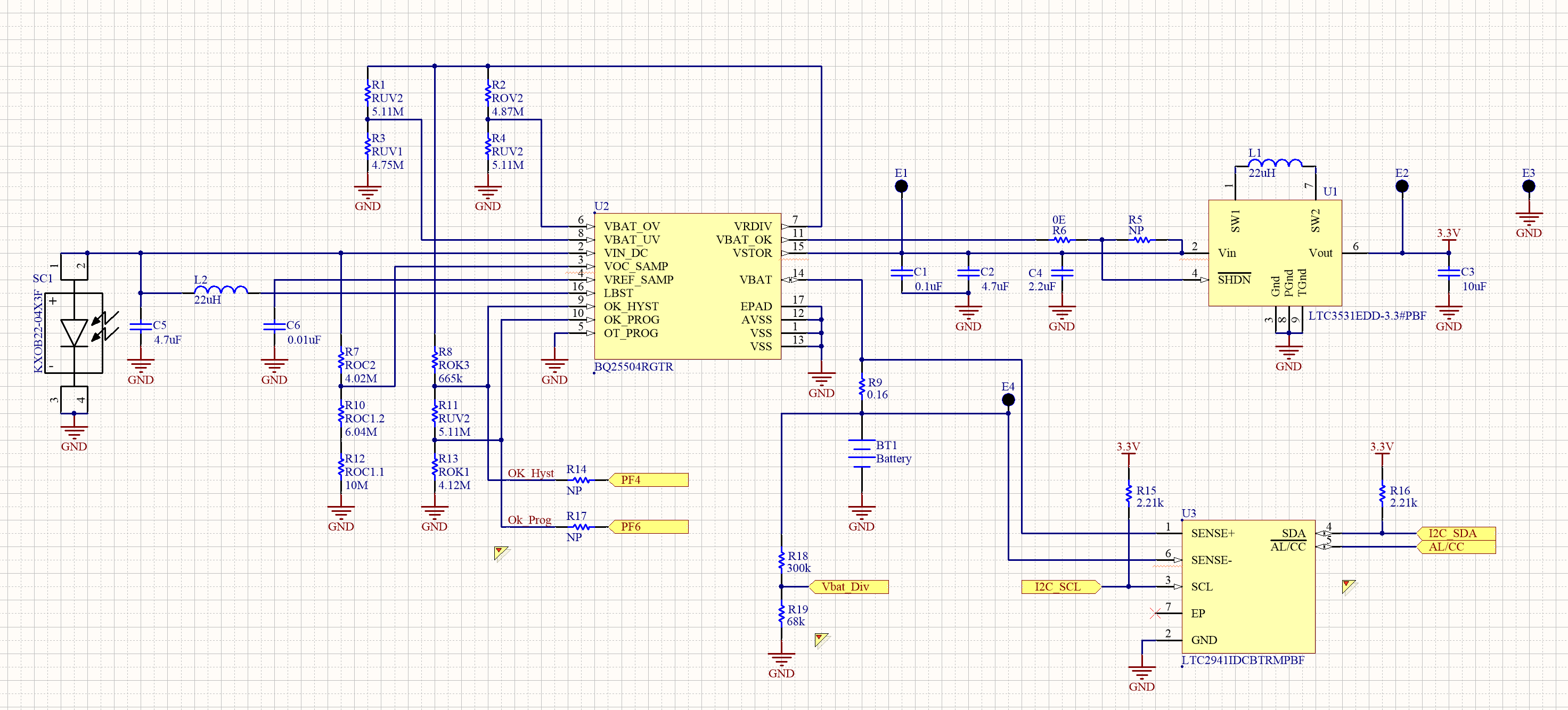The width and height of the screenshot is (1568, 710).
Task: Click the BQ25504RGTR part name text
Action: click(634, 367)
